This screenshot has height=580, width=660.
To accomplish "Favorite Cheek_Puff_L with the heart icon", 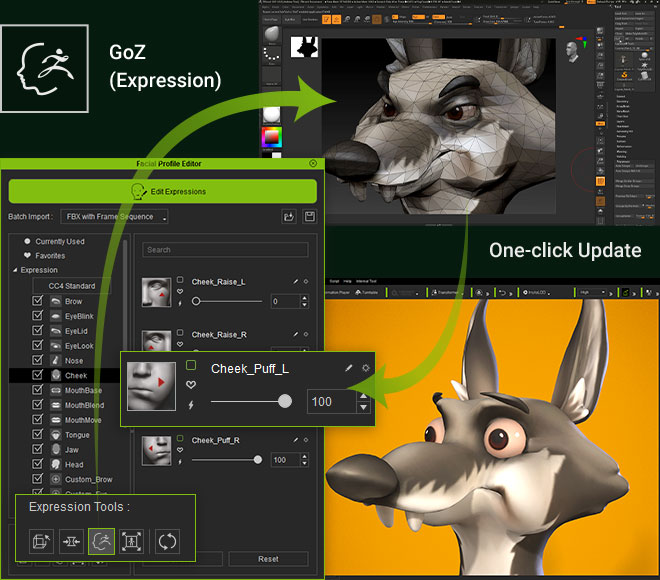I will (191, 385).
